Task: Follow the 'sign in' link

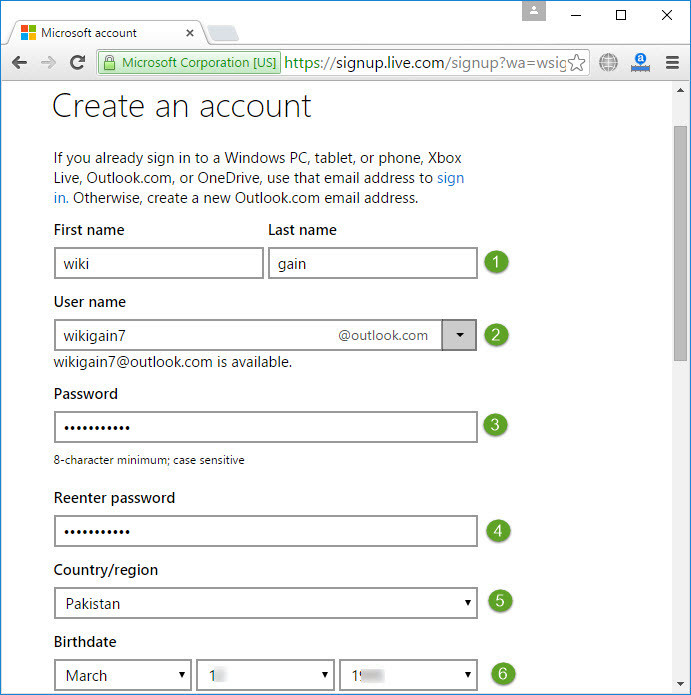Action: click(x=259, y=188)
